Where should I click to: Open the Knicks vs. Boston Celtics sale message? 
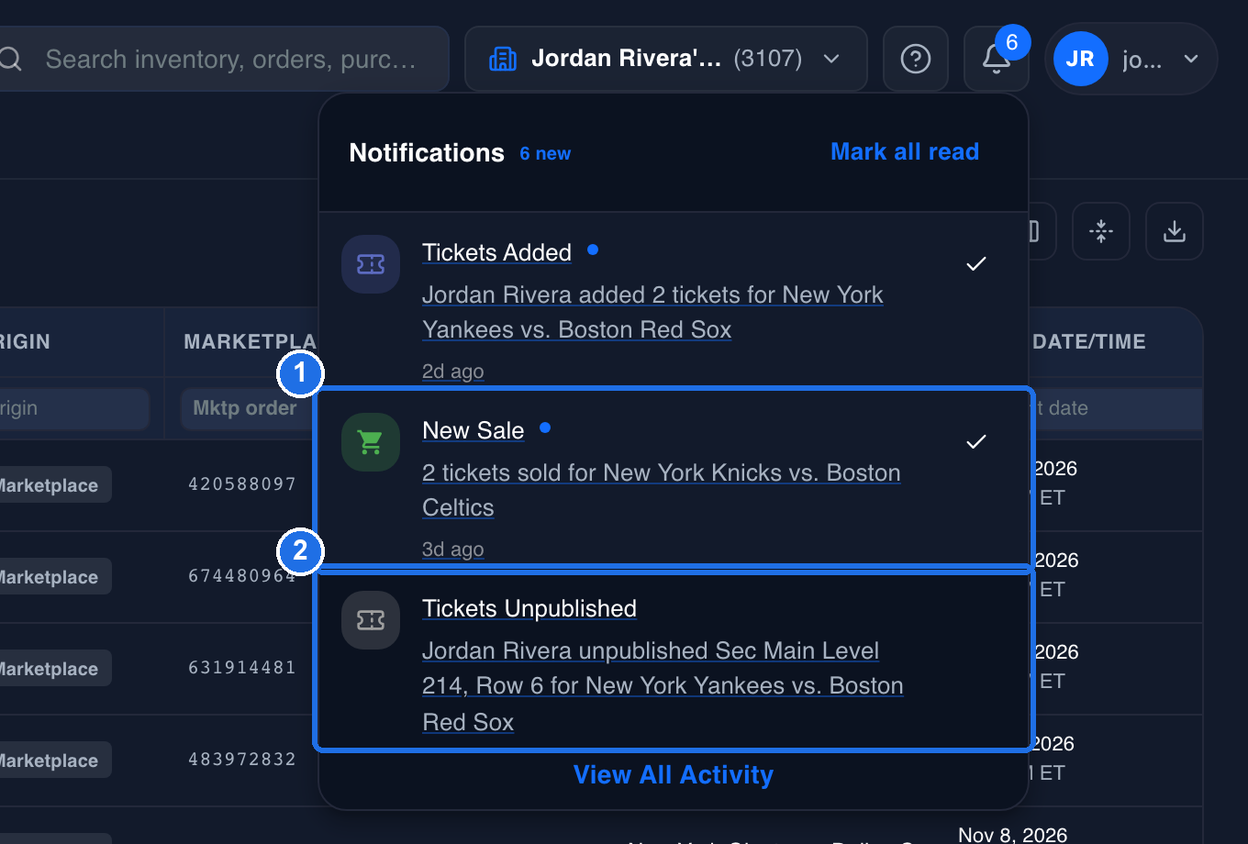click(x=661, y=490)
